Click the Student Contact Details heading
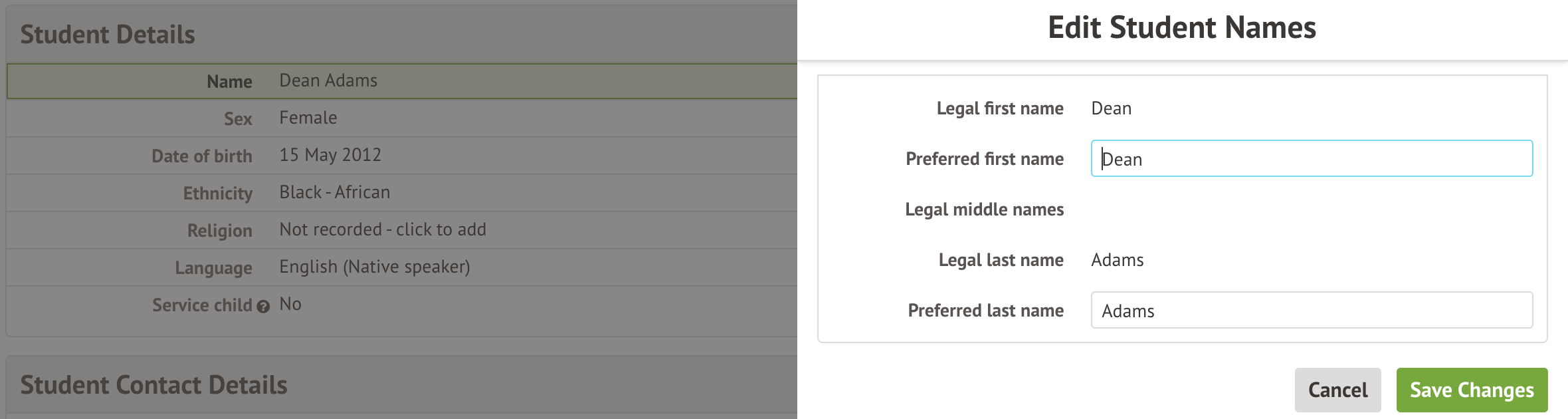The width and height of the screenshot is (1568, 419). (x=153, y=386)
